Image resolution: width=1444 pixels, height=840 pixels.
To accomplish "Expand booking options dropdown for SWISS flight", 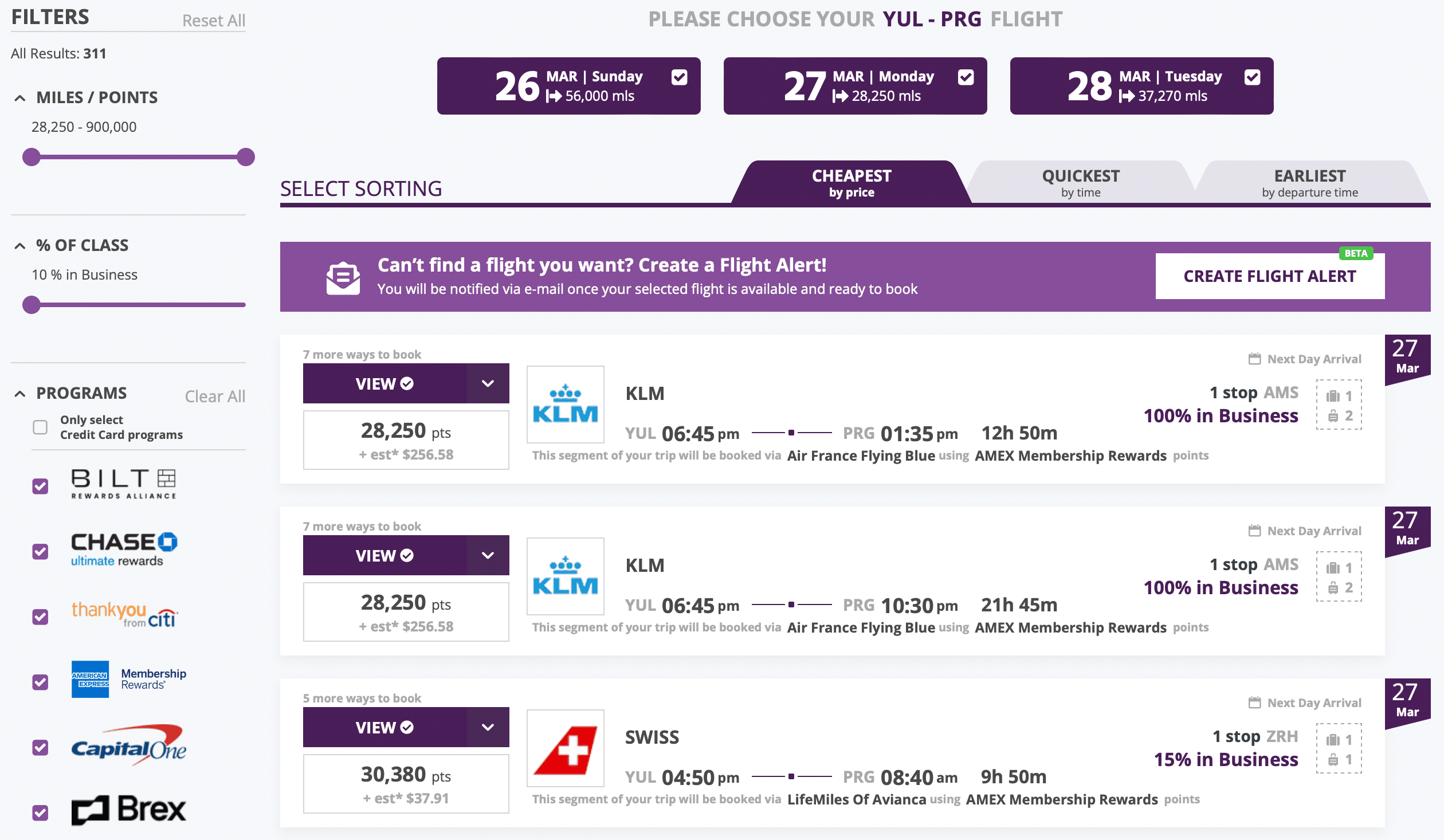I will [488, 727].
